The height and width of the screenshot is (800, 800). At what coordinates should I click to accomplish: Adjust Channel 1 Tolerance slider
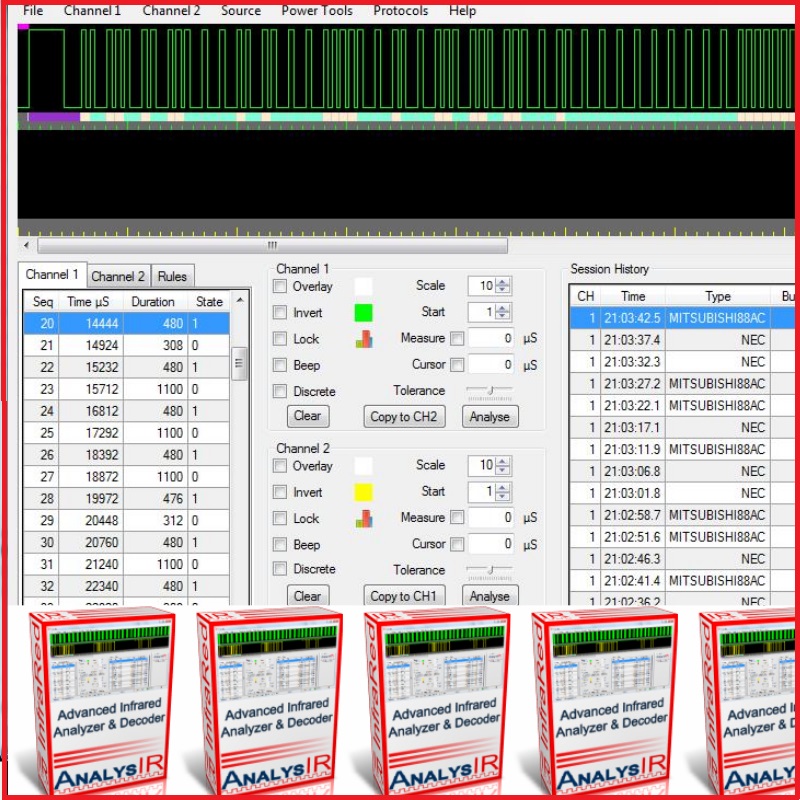pyautogui.click(x=490, y=391)
